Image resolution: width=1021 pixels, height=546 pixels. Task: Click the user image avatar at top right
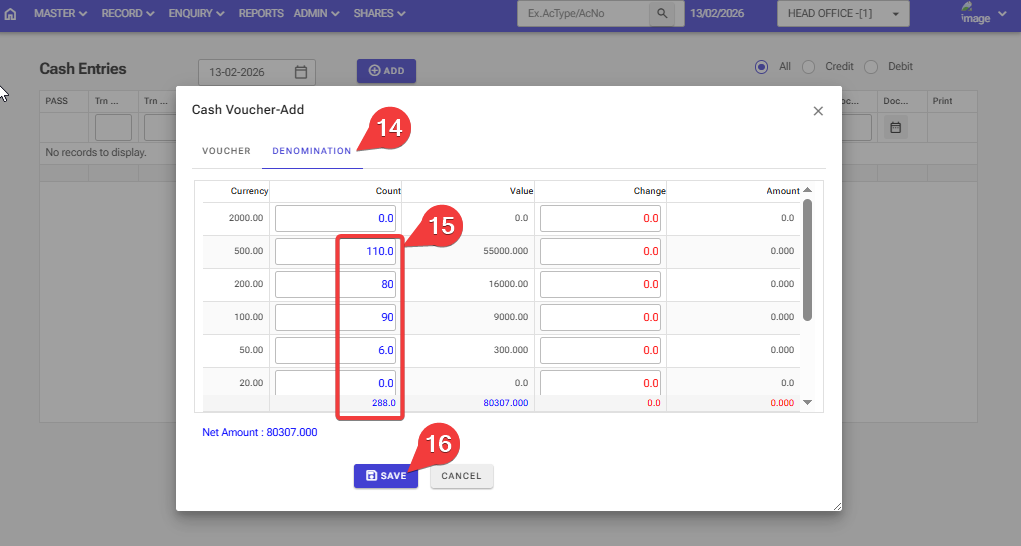(x=973, y=13)
